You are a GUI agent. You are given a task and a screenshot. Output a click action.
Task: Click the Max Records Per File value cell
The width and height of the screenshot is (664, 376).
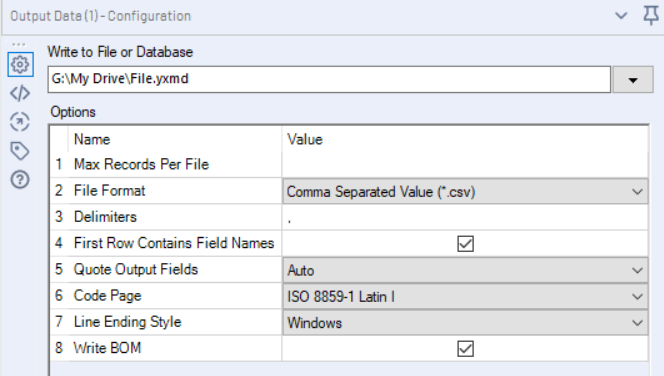465,164
